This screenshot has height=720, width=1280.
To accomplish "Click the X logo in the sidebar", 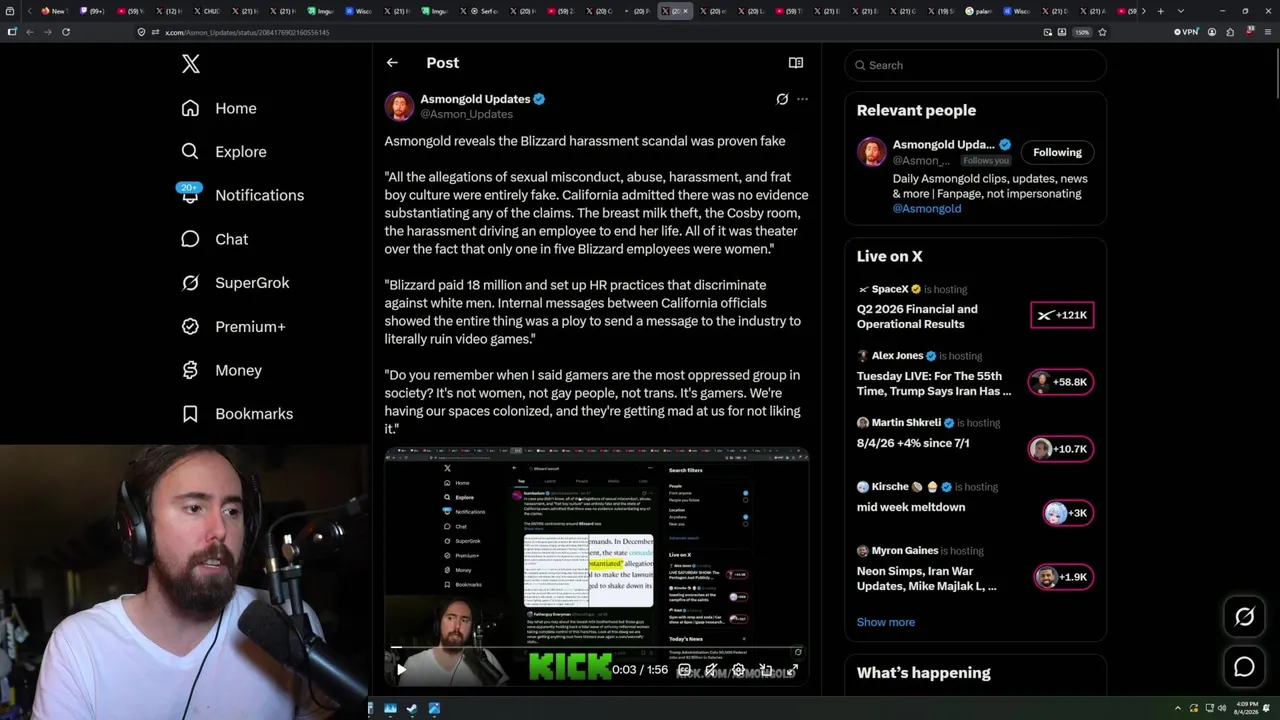I will click(x=191, y=65).
